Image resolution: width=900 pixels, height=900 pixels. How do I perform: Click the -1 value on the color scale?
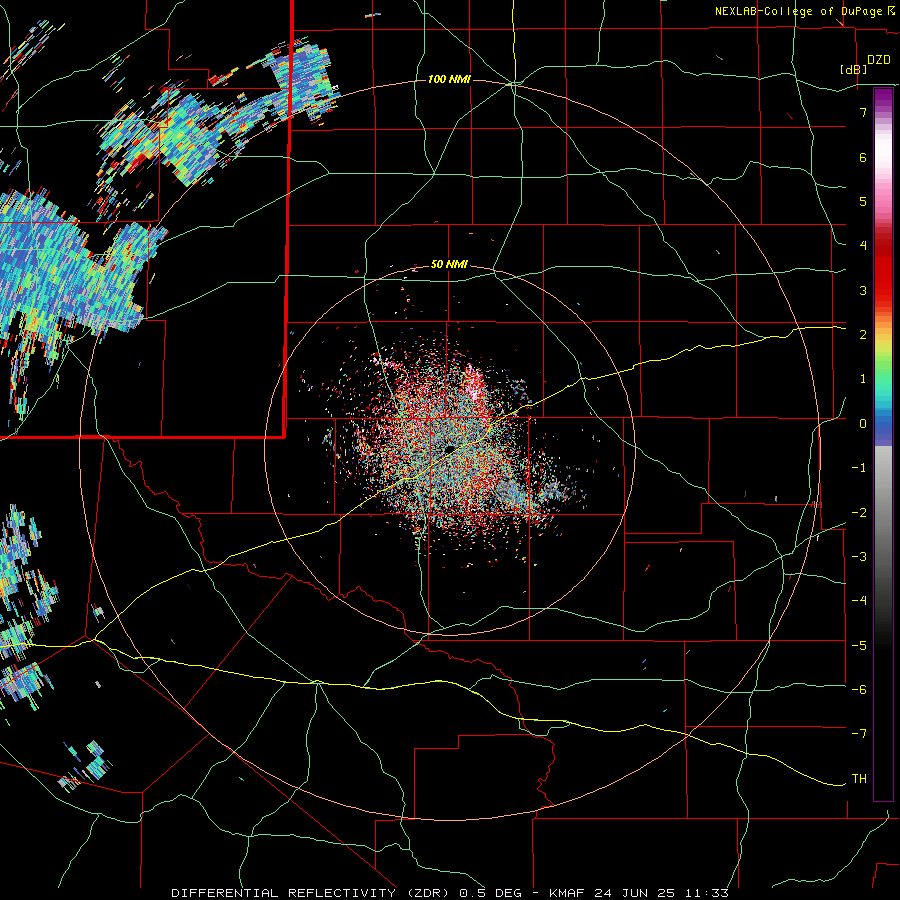pyautogui.click(x=859, y=468)
